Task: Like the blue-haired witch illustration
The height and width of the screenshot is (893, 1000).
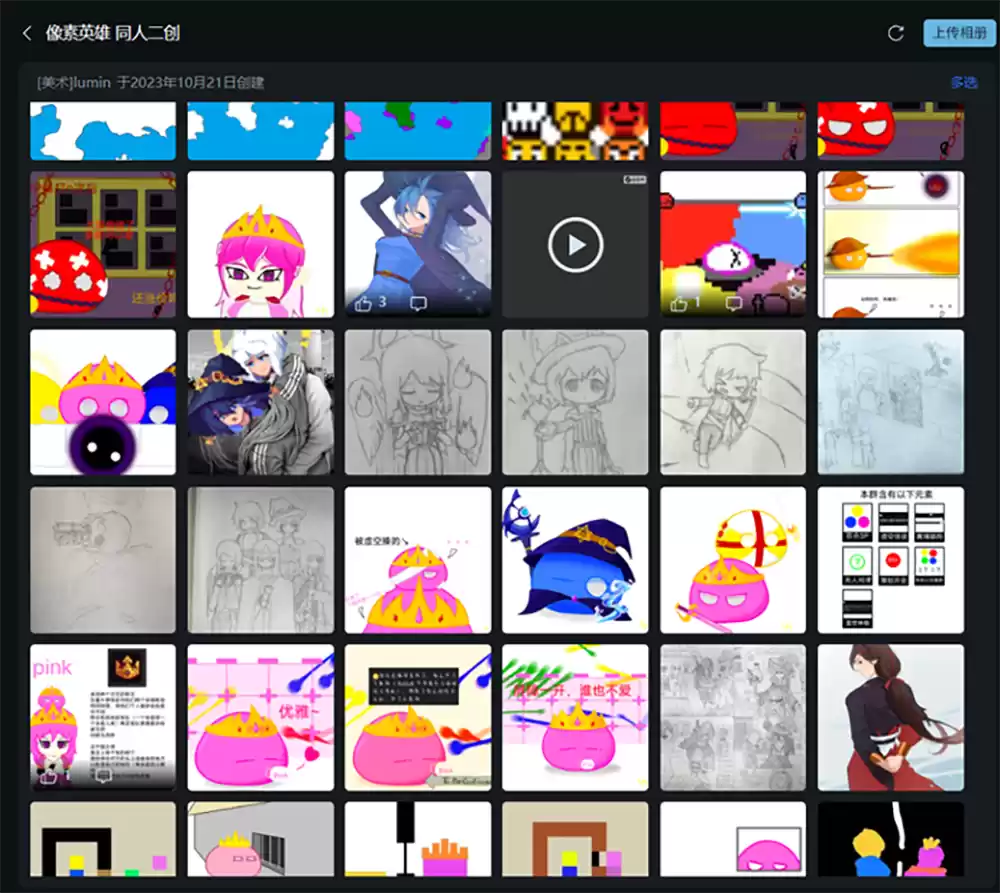Action: [364, 304]
